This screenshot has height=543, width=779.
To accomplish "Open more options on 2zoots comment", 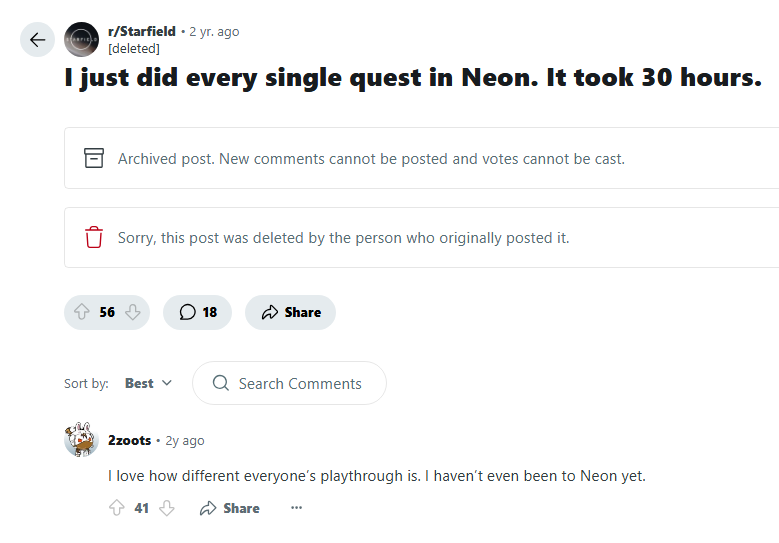I will (296, 508).
